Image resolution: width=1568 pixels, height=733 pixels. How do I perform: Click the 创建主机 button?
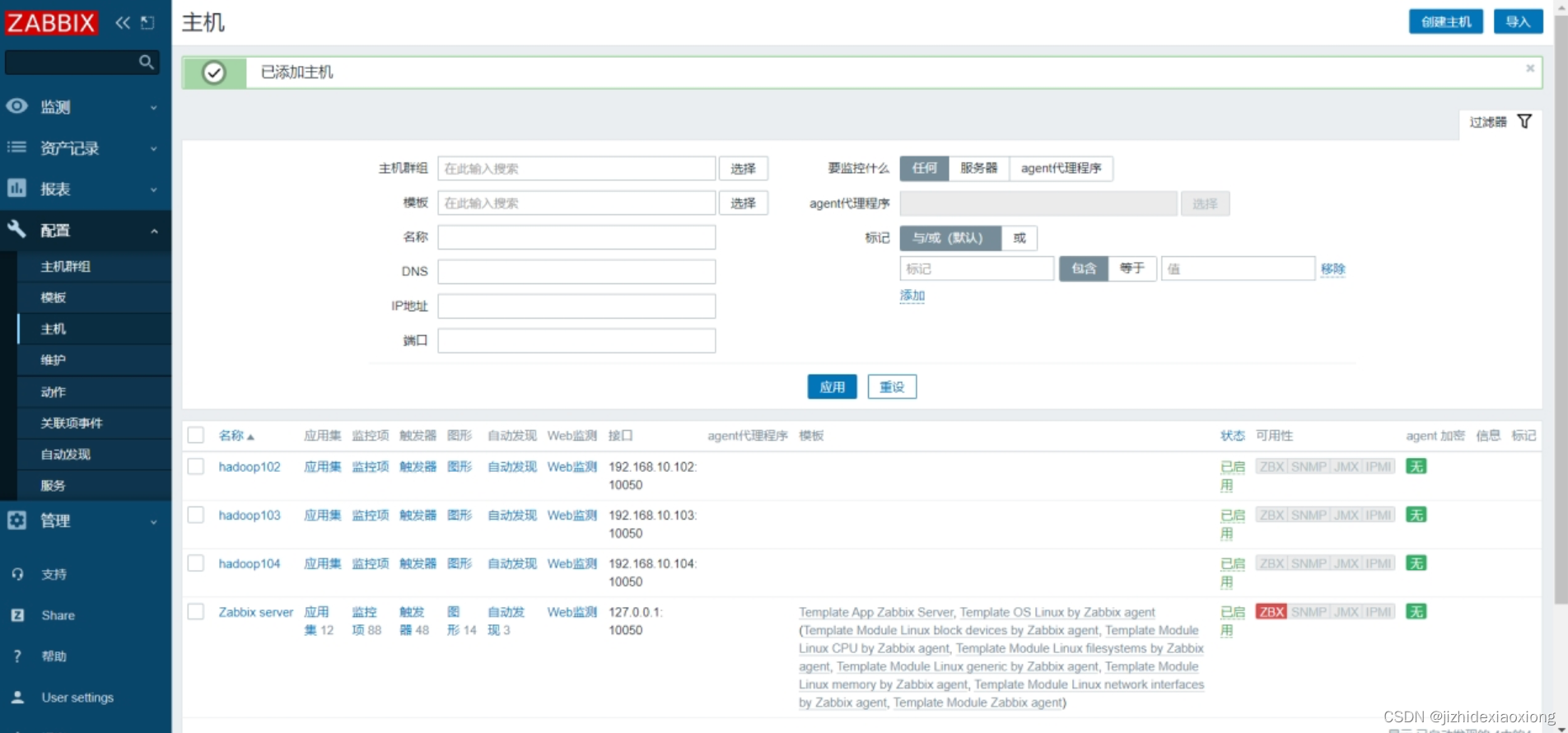(x=1445, y=21)
